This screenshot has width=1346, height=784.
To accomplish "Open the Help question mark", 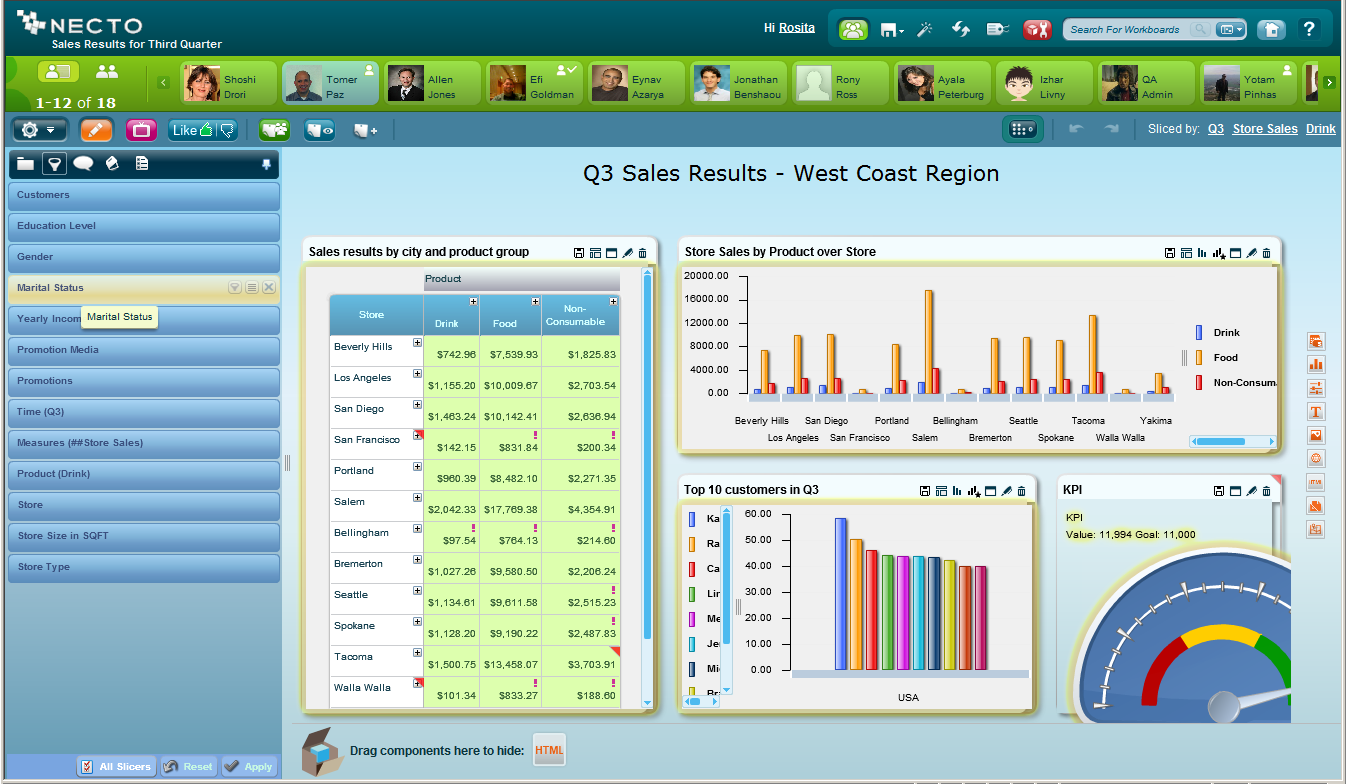I will coord(1309,29).
